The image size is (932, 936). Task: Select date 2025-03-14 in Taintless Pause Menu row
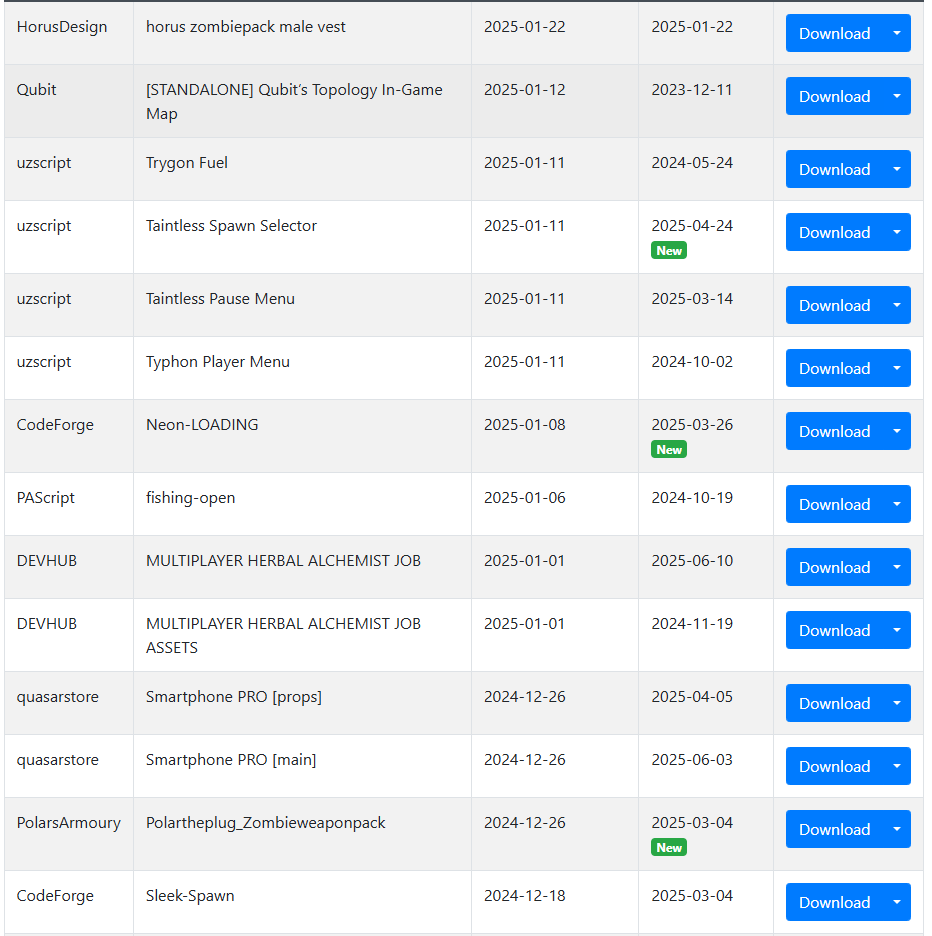[x=692, y=298]
